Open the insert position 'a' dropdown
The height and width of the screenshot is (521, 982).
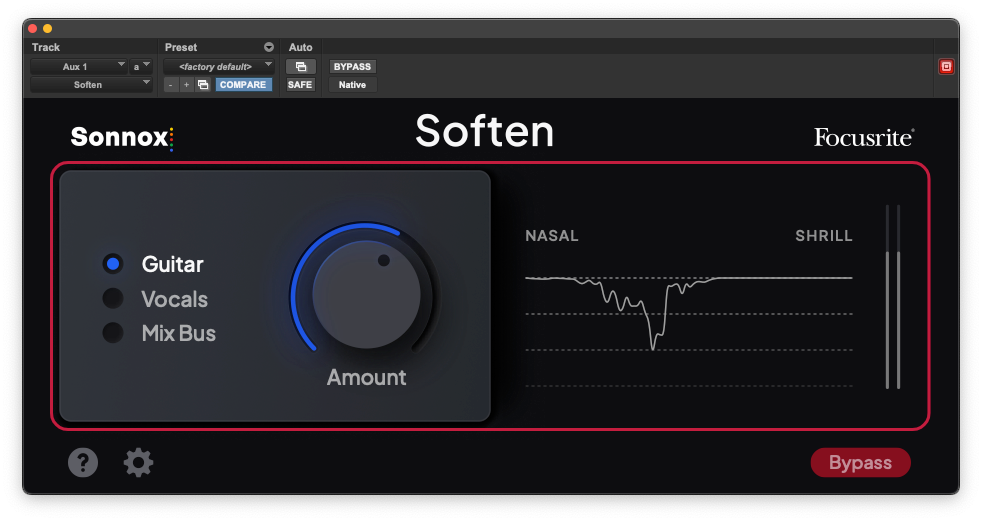[141, 66]
